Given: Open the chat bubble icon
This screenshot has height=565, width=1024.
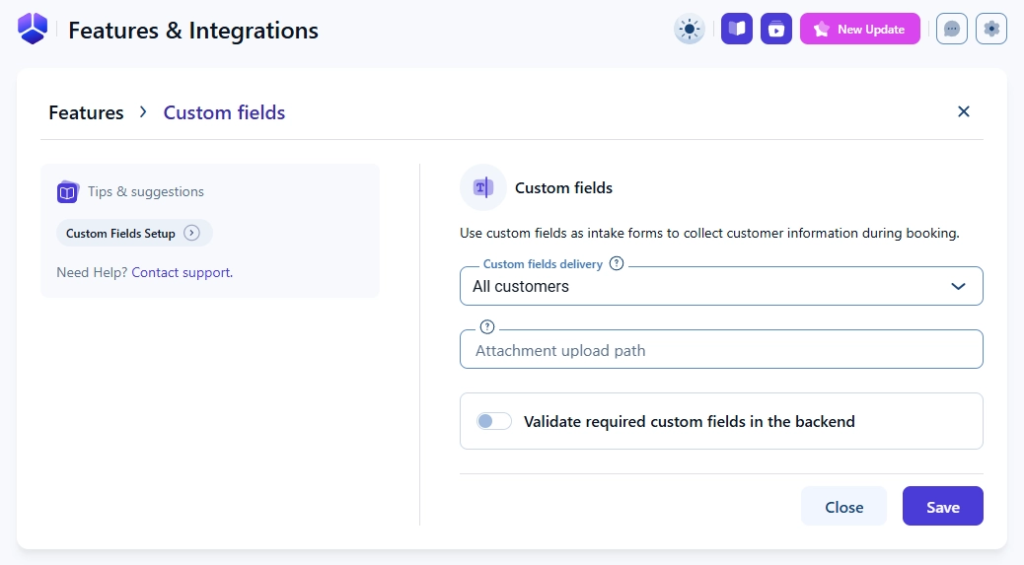Looking at the screenshot, I should pyautogui.click(x=952, y=29).
